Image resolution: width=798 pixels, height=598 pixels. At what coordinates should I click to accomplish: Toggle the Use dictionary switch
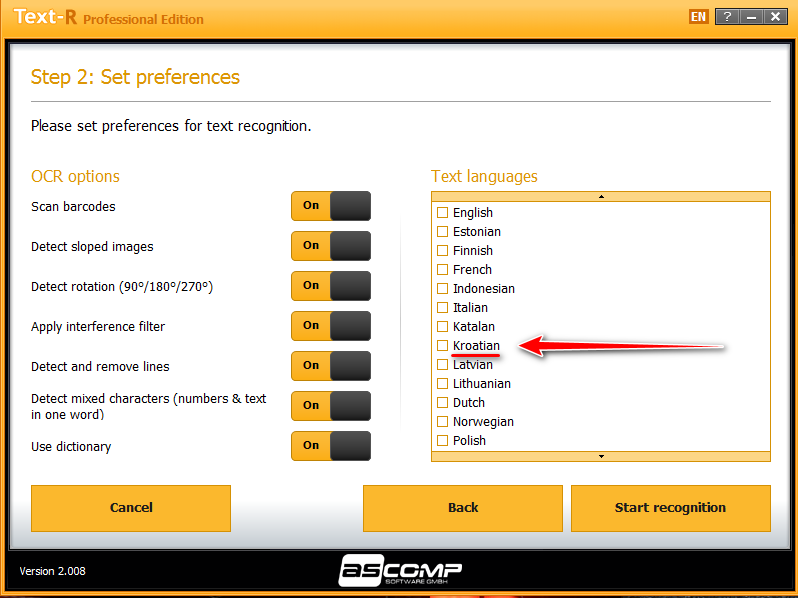click(331, 446)
